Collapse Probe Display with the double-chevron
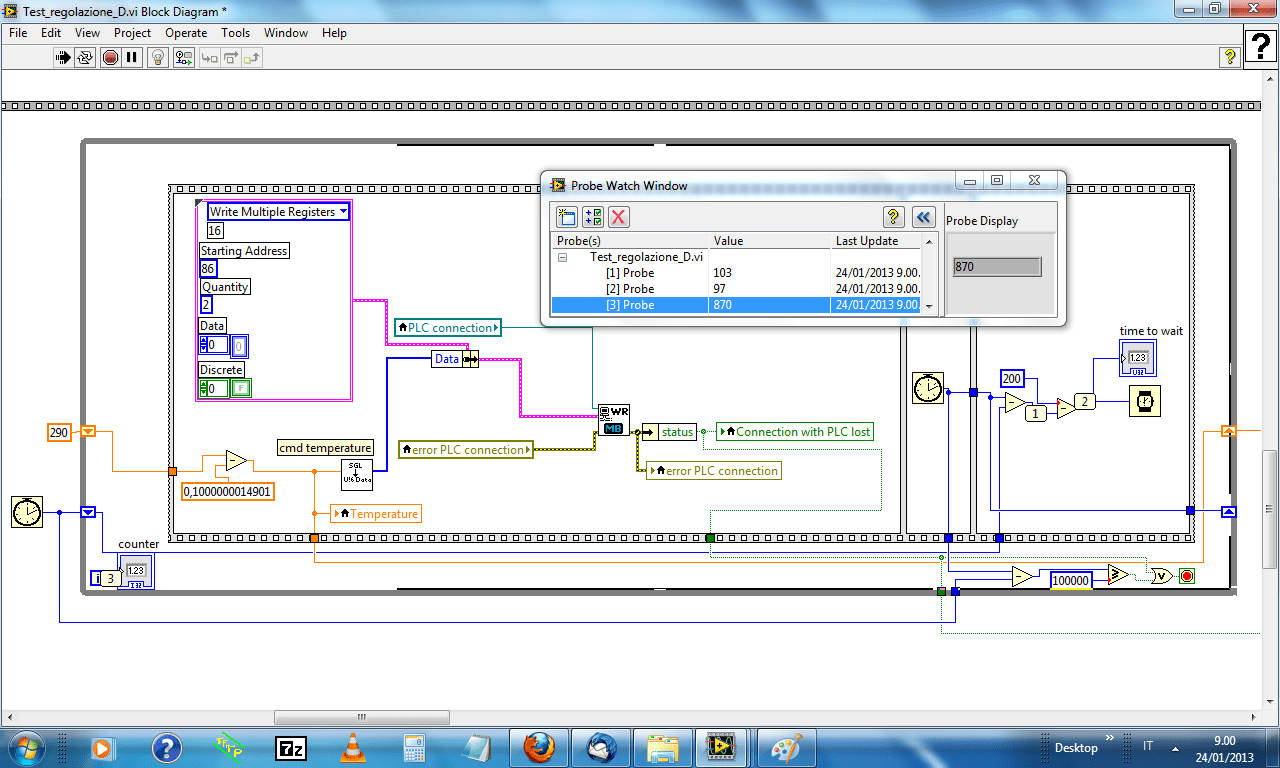This screenshot has width=1280, height=768. click(x=924, y=217)
